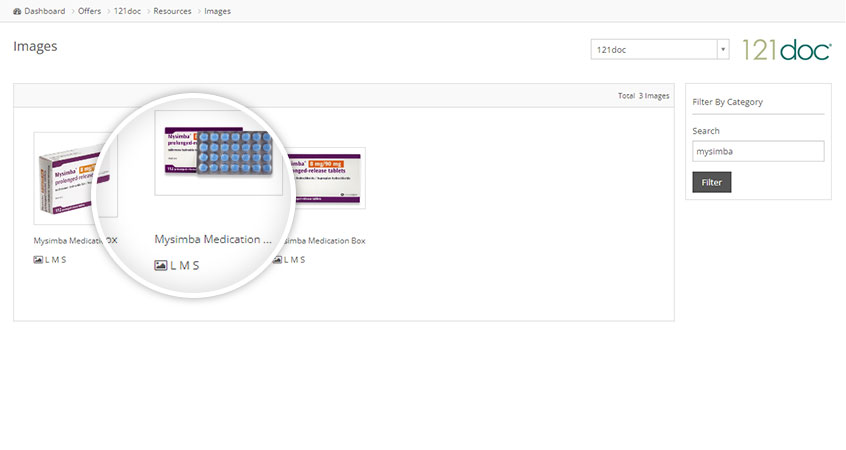Image resolution: width=846 pixels, height=450 pixels.
Task: Click image icon under magnified Mysimba item
Action: tap(161, 265)
